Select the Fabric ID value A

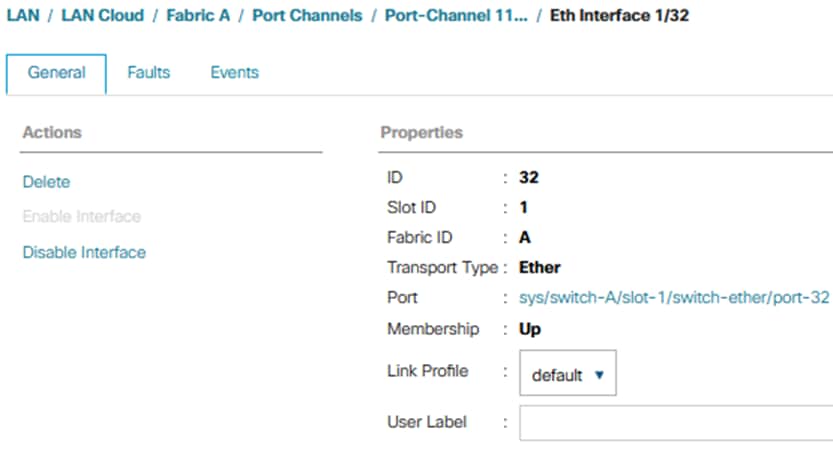pos(525,237)
